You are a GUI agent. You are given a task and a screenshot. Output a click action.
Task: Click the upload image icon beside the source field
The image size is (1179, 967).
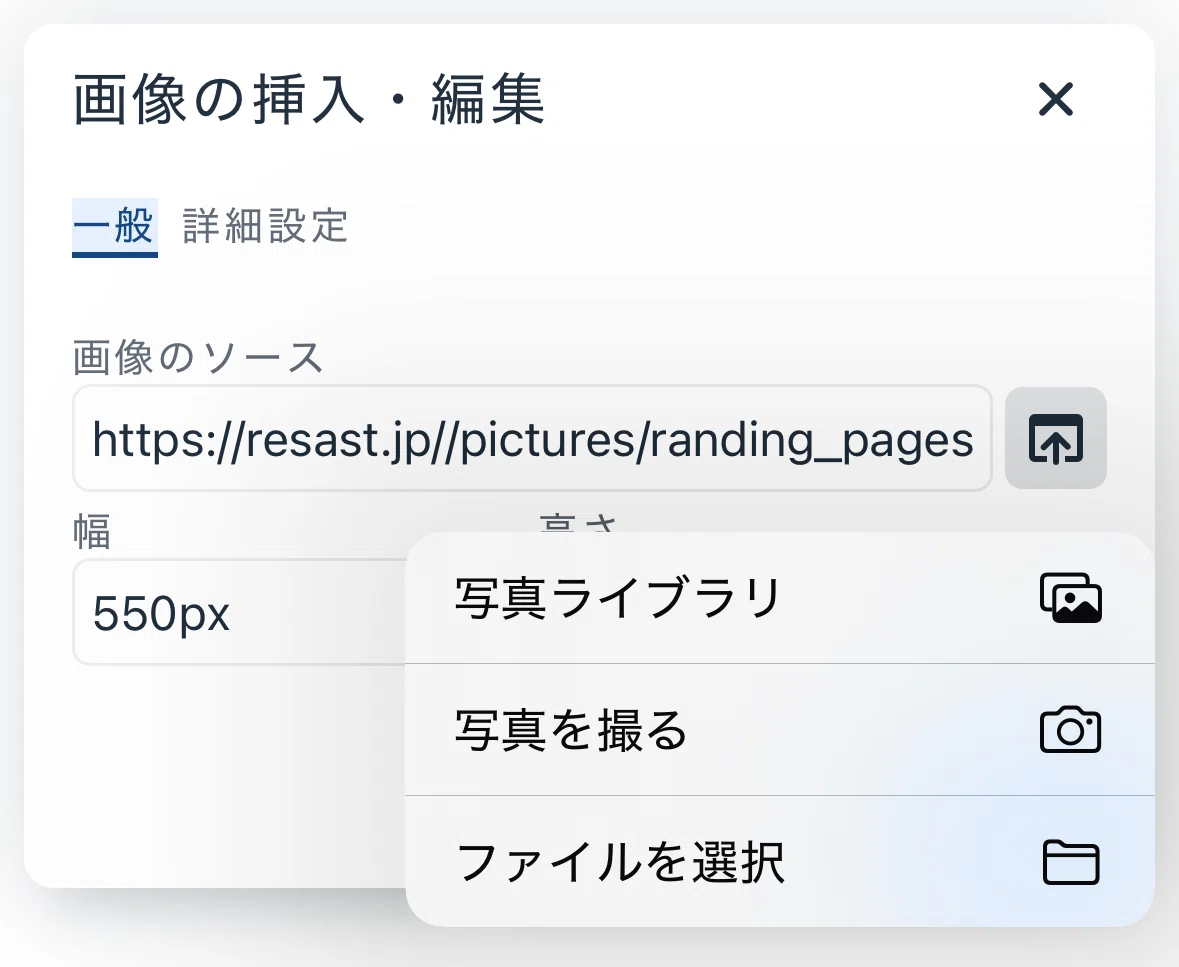pos(1056,438)
